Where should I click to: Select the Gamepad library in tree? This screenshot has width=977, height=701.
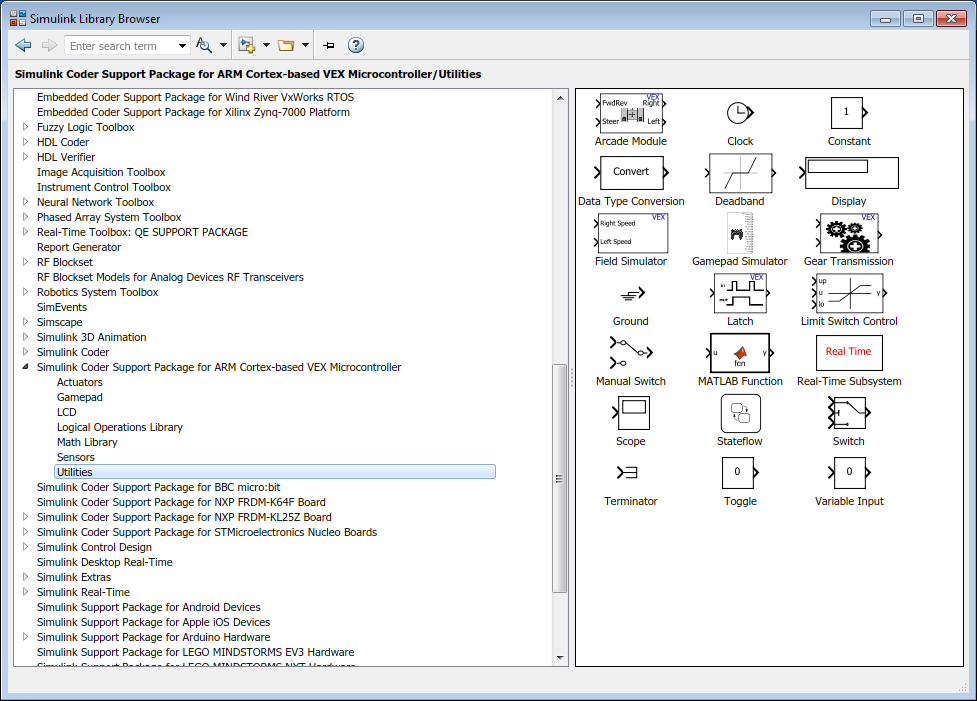pos(79,397)
